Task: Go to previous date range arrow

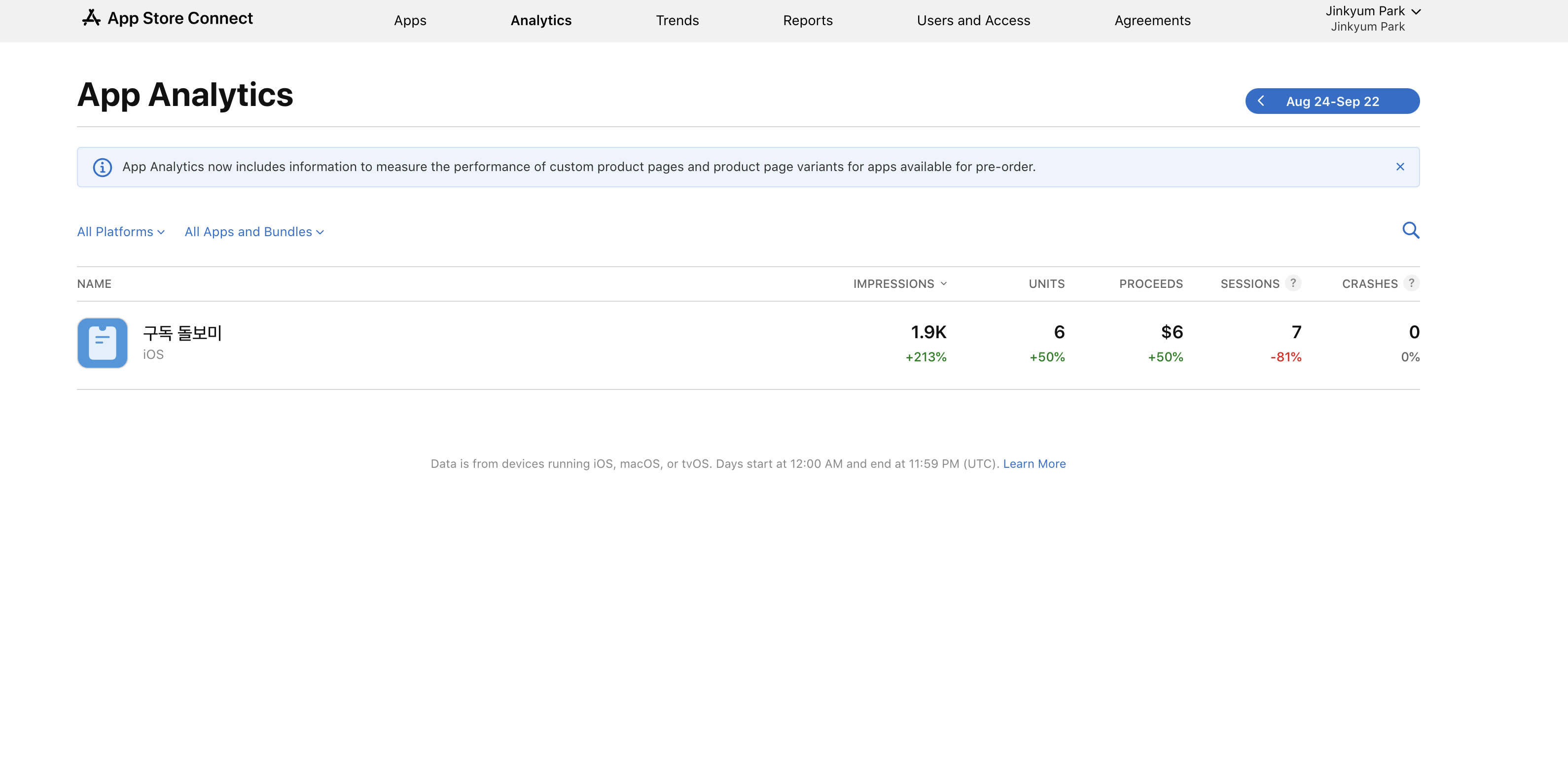Action: coord(1261,101)
